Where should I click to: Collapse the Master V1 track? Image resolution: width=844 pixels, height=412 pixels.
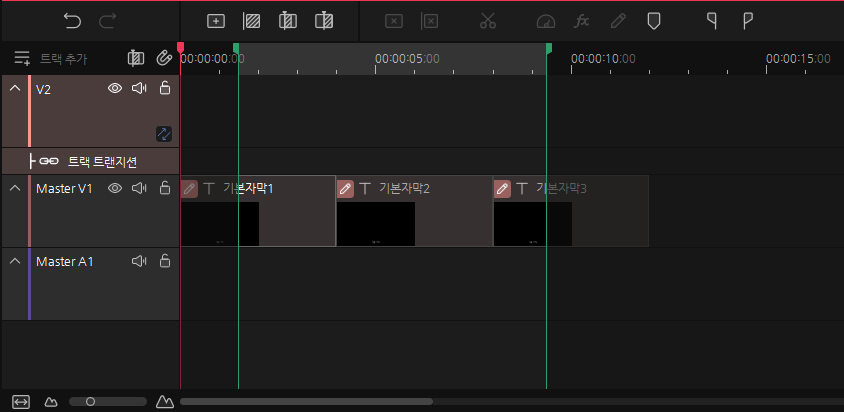point(15,188)
